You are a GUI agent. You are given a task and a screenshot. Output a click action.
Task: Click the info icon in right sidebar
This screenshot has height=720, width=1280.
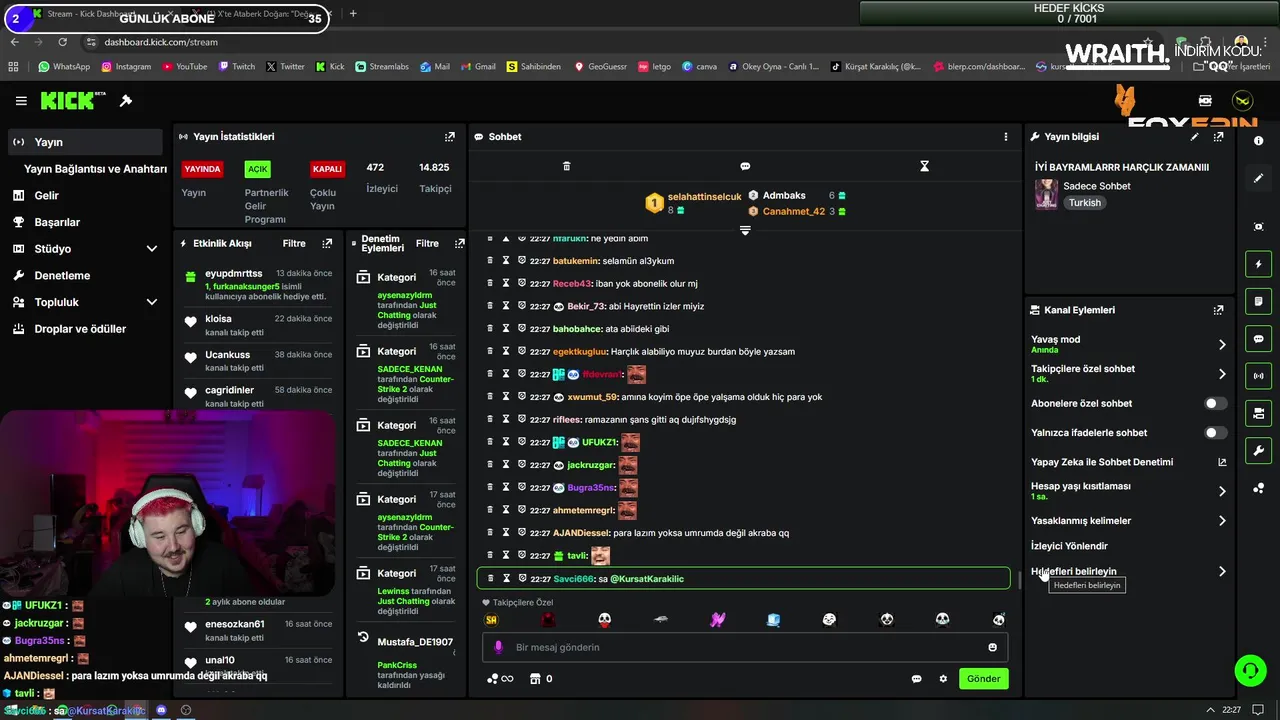(1258, 141)
